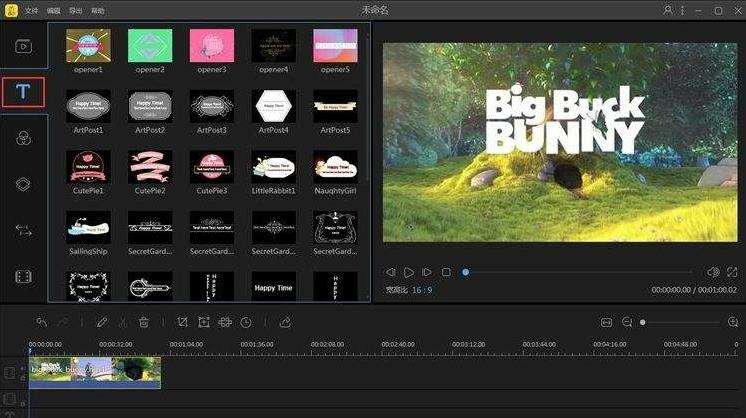The height and width of the screenshot is (418, 746).
Task: Open the 编辑 (Edit) menu
Action: pyautogui.click(x=54, y=10)
